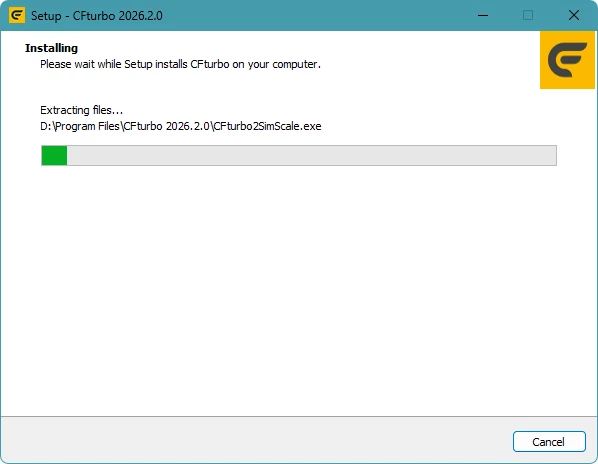The height and width of the screenshot is (464, 598).
Task: Close the CFturbo Setup window
Action: coord(574,15)
